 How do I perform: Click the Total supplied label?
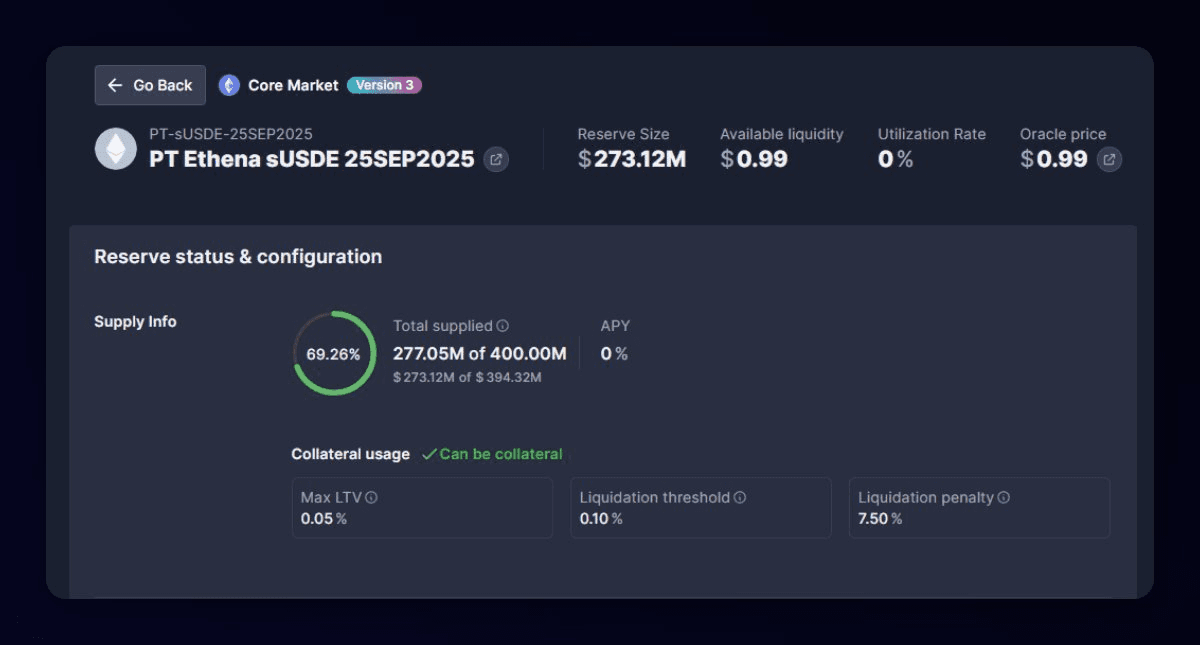coord(443,326)
